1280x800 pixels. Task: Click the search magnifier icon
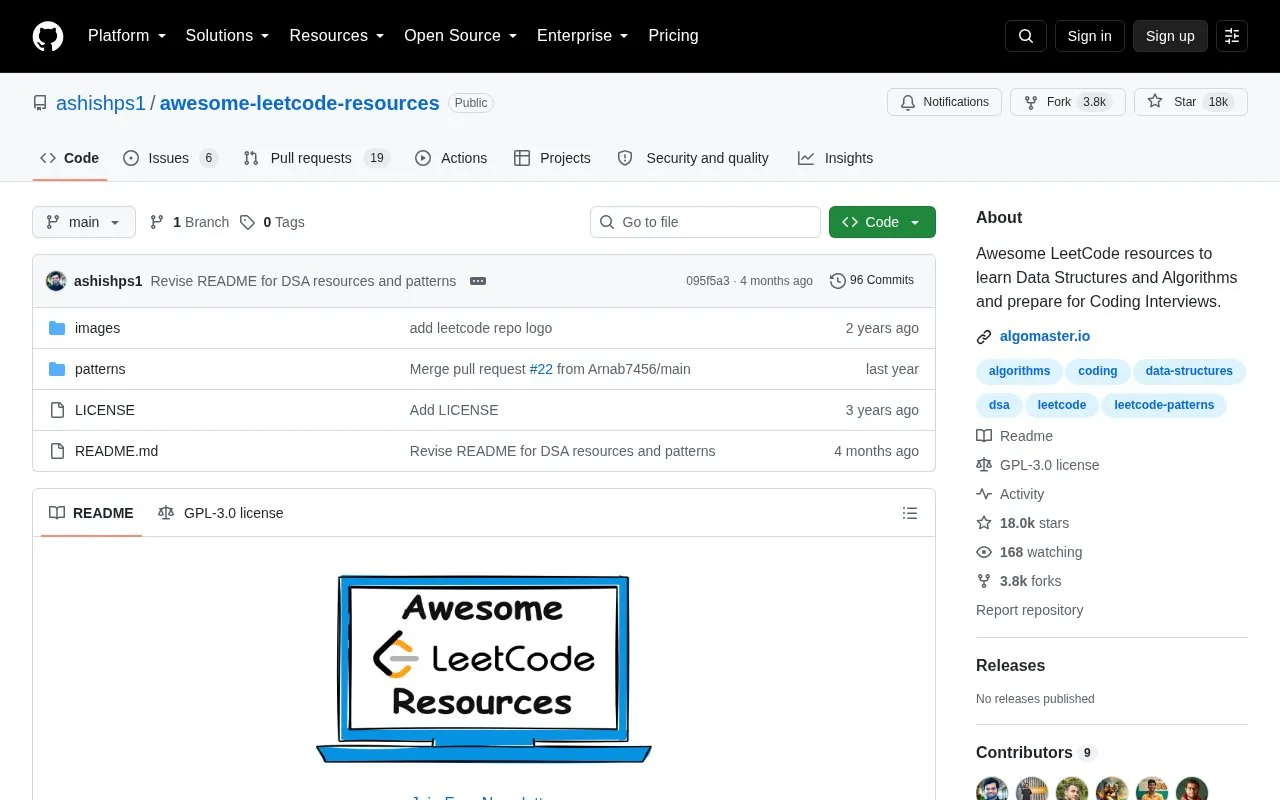pyautogui.click(x=1026, y=36)
